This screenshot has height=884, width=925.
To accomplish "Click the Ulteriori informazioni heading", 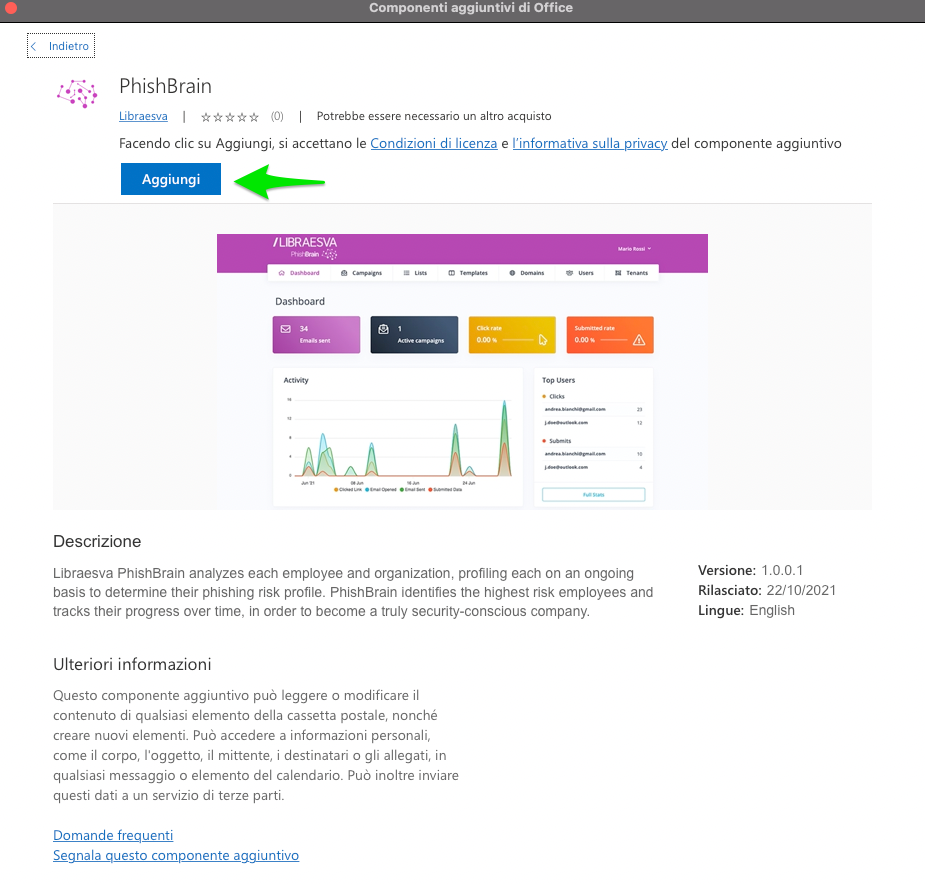I will point(132,664).
